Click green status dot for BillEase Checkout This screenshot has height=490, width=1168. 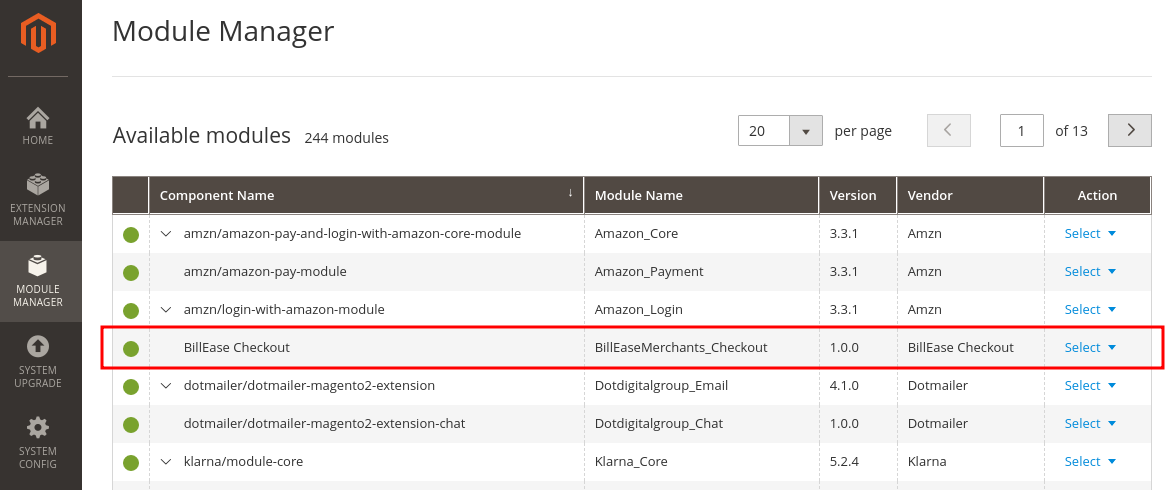pos(131,349)
